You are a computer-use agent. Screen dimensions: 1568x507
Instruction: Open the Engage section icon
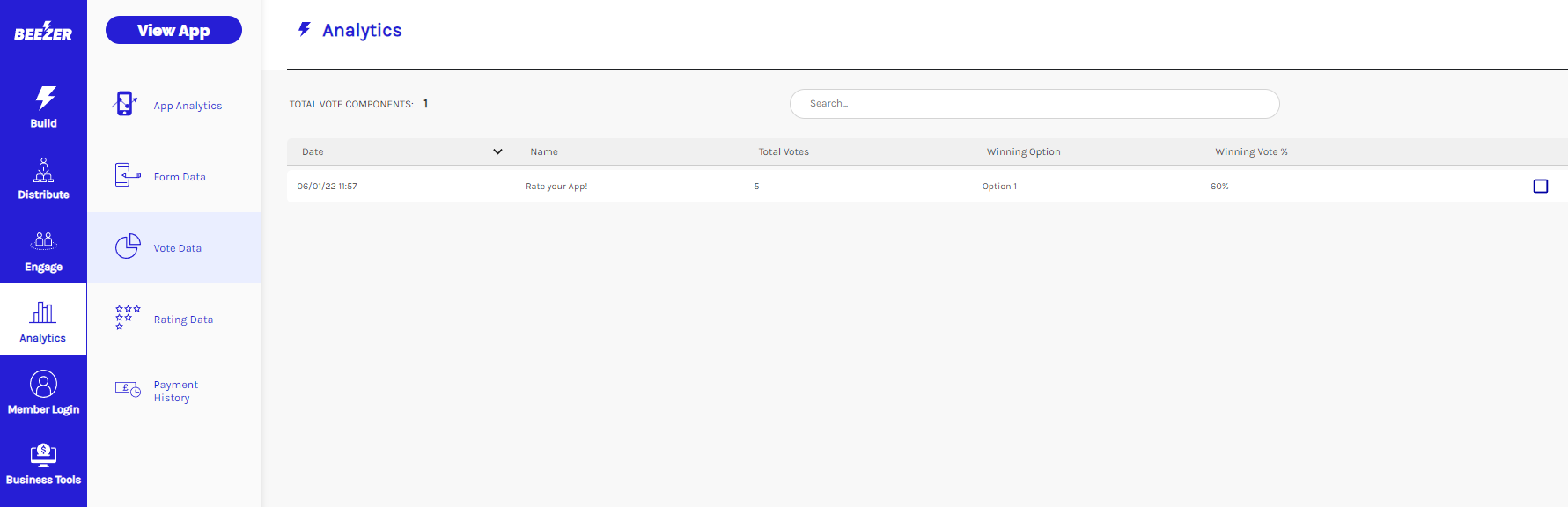click(x=43, y=240)
